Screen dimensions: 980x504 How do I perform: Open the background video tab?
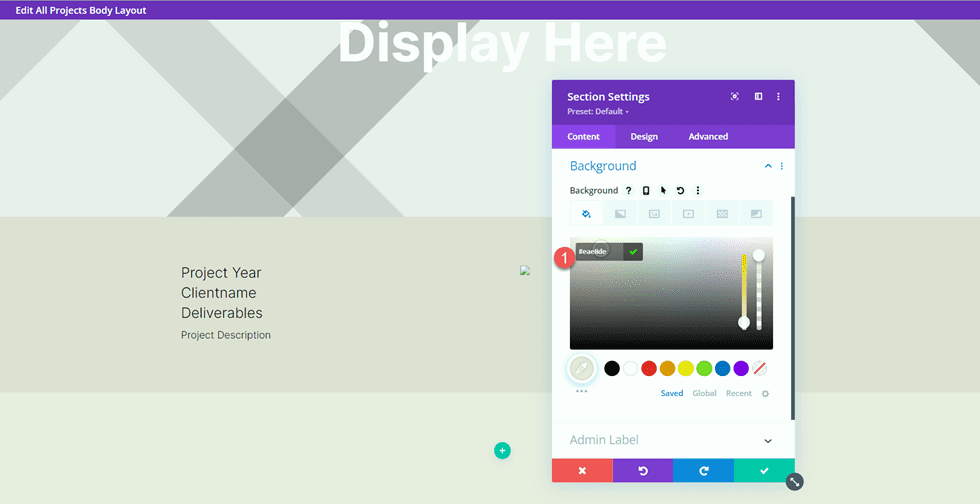click(688, 213)
